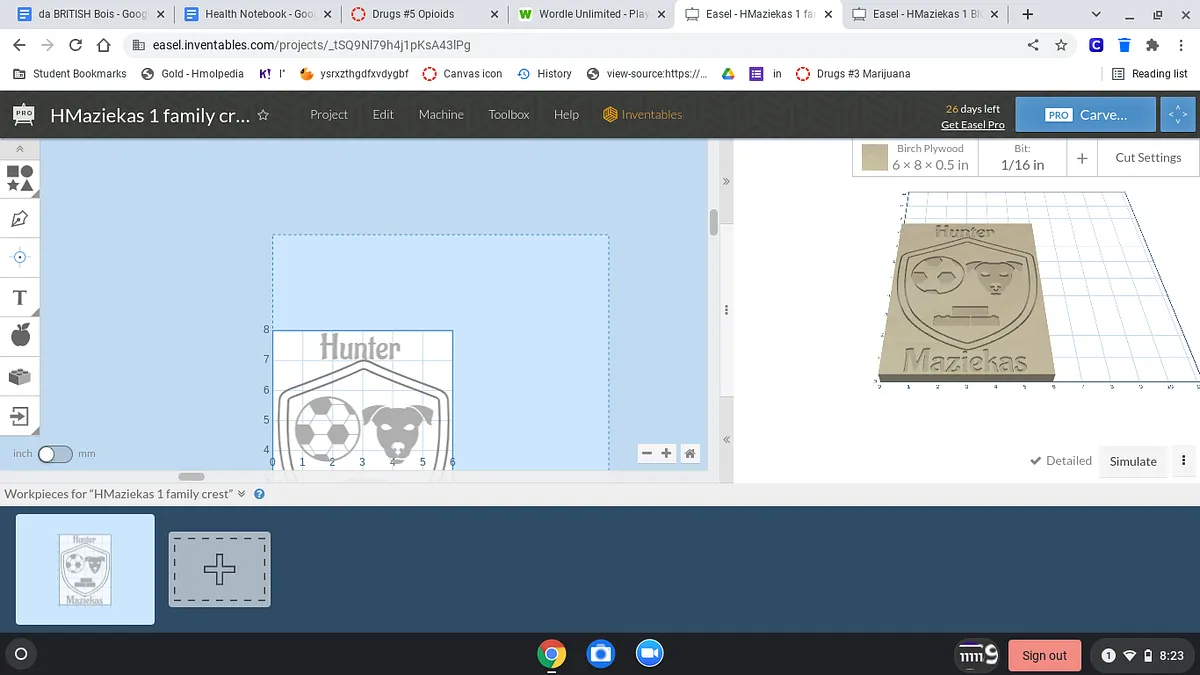The width and height of the screenshot is (1200, 675).
Task: Select the family crest workpiece thumbnail
Action: pos(85,569)
